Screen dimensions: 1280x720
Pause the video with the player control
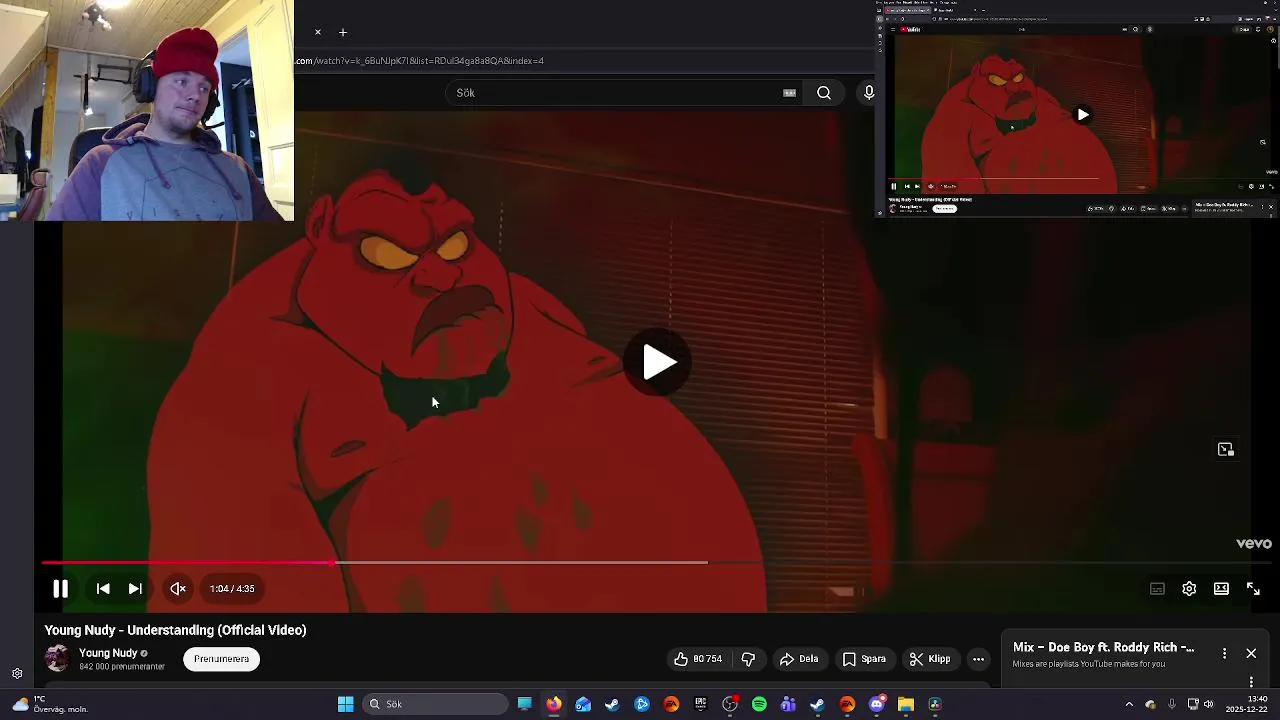pyautogui.click(x=60, y=589)
